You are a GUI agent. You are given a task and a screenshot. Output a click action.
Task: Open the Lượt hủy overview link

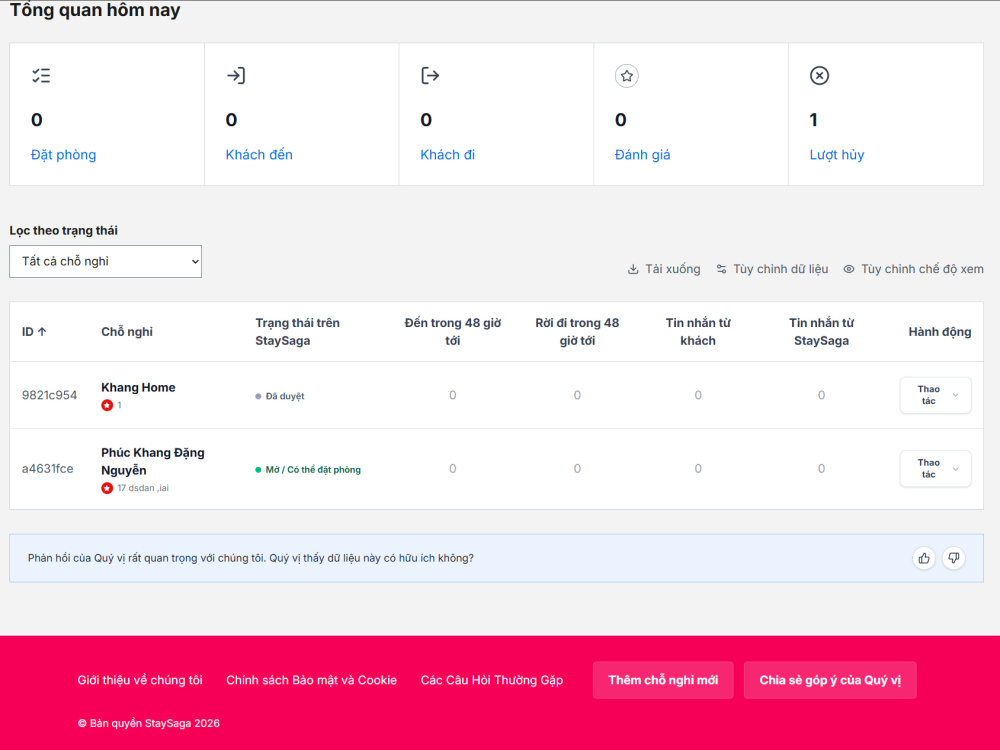837,155
